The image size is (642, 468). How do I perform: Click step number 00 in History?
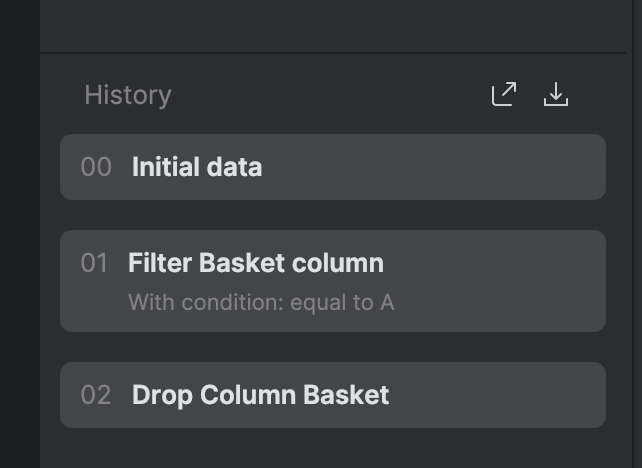(x=96, y=167)
